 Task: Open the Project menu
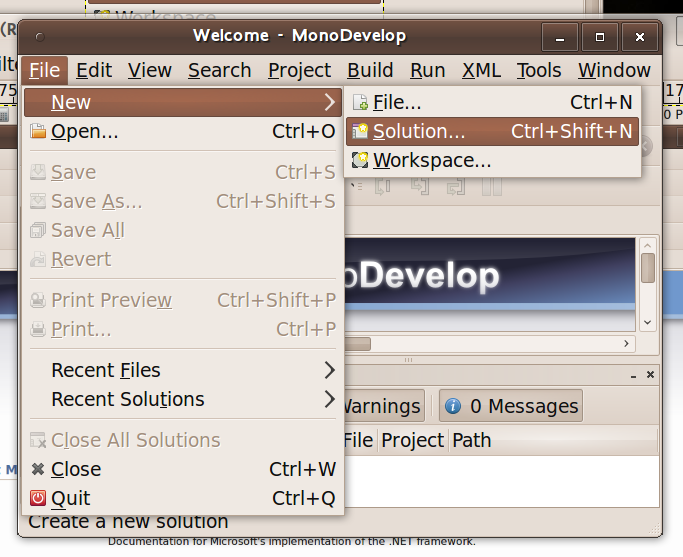point(299,70)
